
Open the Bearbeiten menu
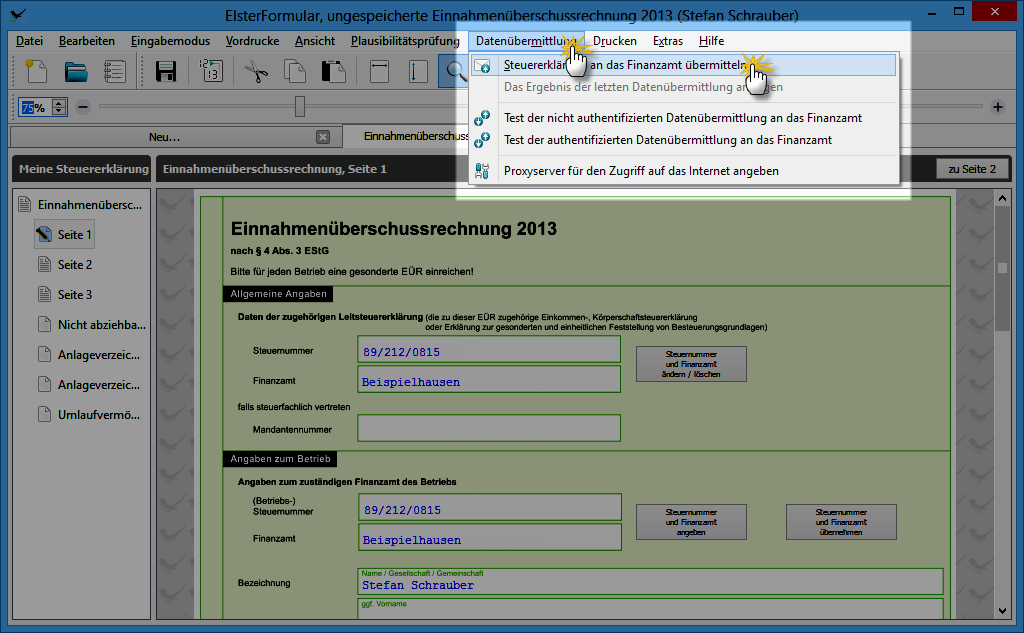pyautogui.click(x=87, y=41)
